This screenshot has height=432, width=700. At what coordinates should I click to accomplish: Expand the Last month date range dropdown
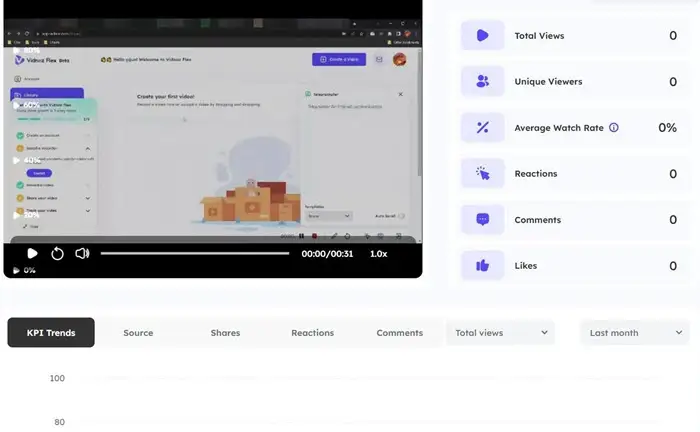click(634, 333)
